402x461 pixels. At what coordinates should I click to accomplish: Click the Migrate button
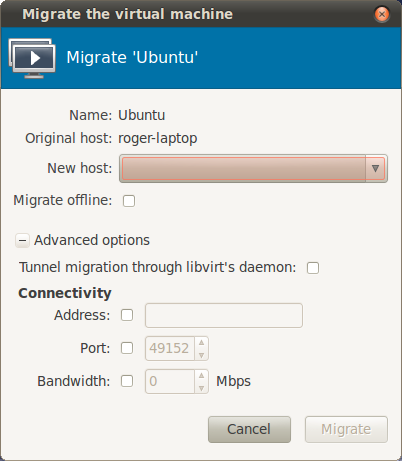[346, 429]
